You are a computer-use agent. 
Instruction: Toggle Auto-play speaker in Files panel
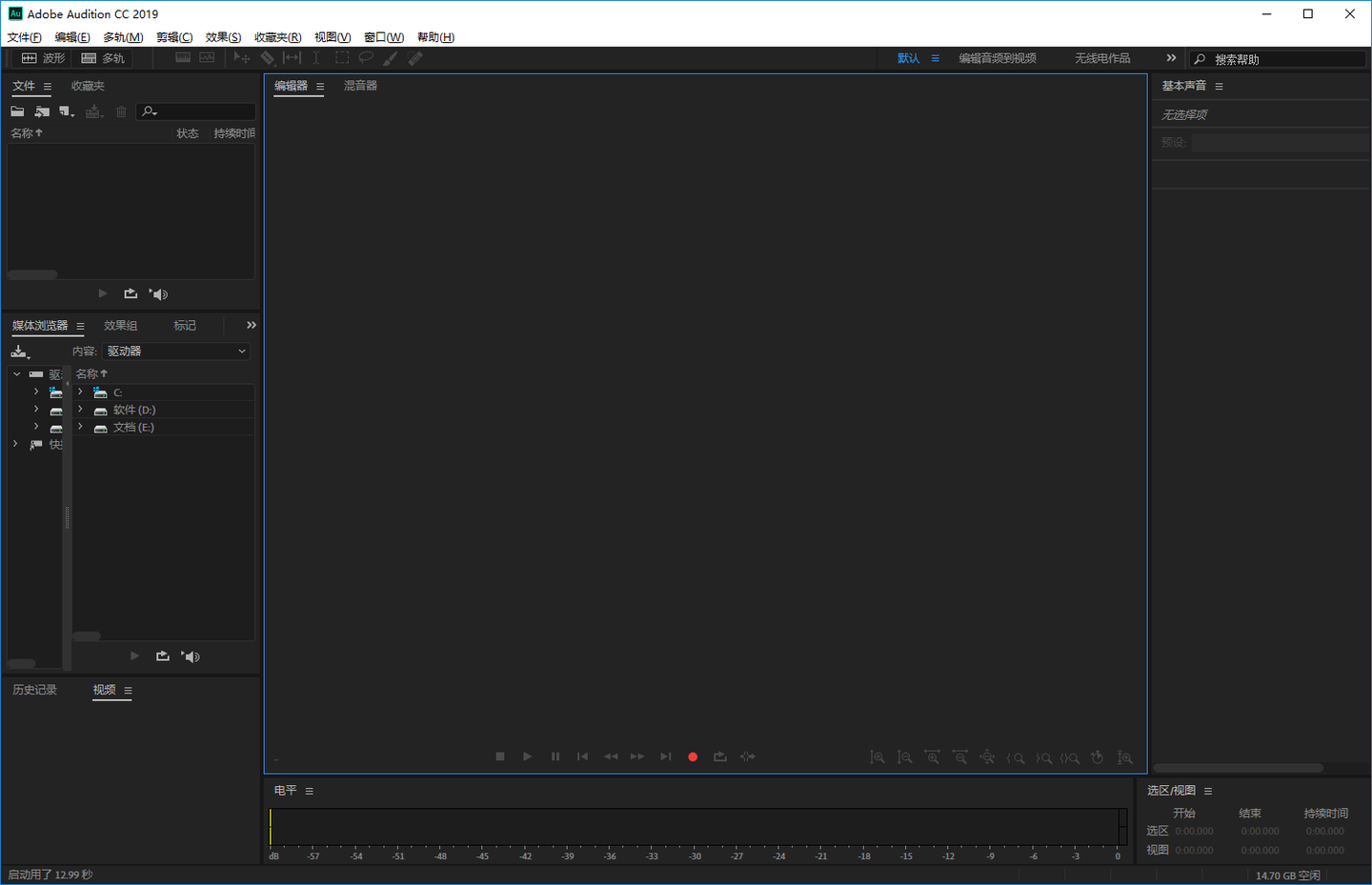(159, 293)
